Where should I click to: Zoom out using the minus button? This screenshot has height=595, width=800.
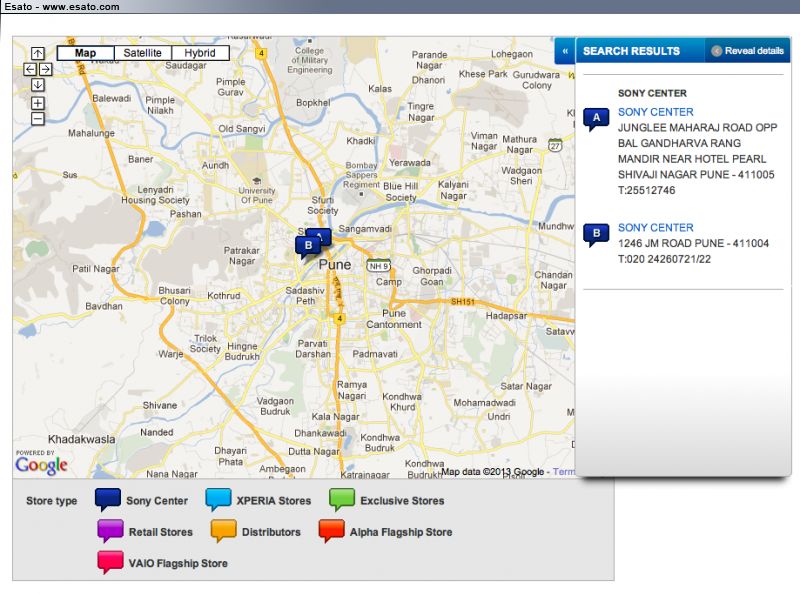37,119
